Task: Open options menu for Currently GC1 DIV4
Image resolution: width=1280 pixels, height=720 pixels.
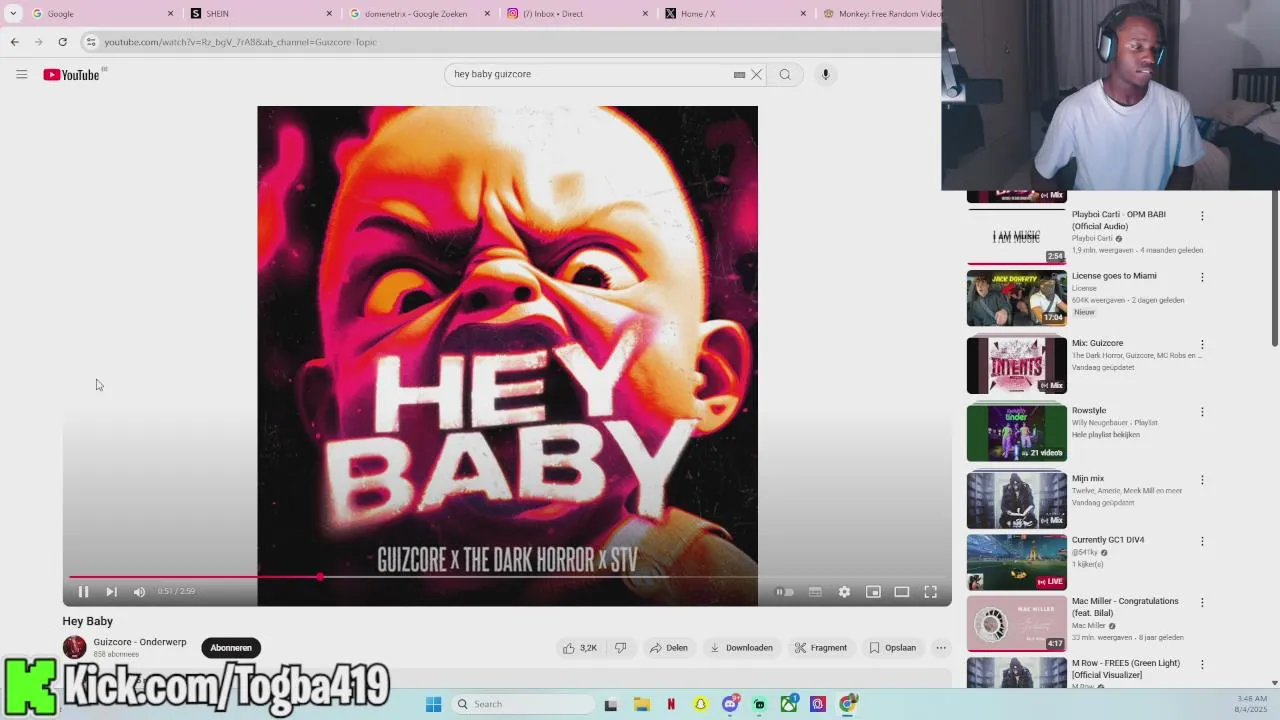Action: point(1202,541)
